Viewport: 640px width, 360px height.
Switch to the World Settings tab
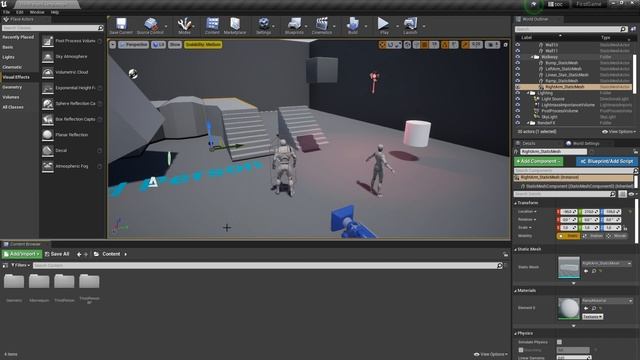[x=582, y=143]
